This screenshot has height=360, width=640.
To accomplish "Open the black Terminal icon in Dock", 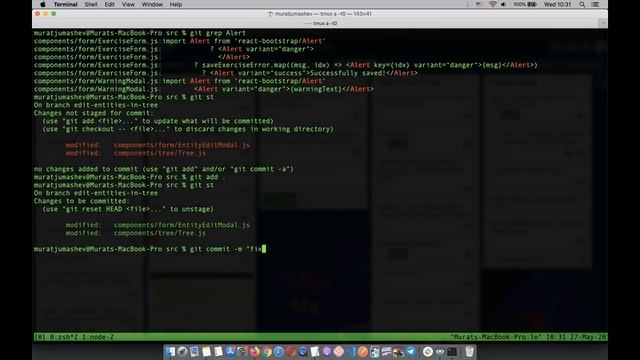I will click(x=452, y=351).
